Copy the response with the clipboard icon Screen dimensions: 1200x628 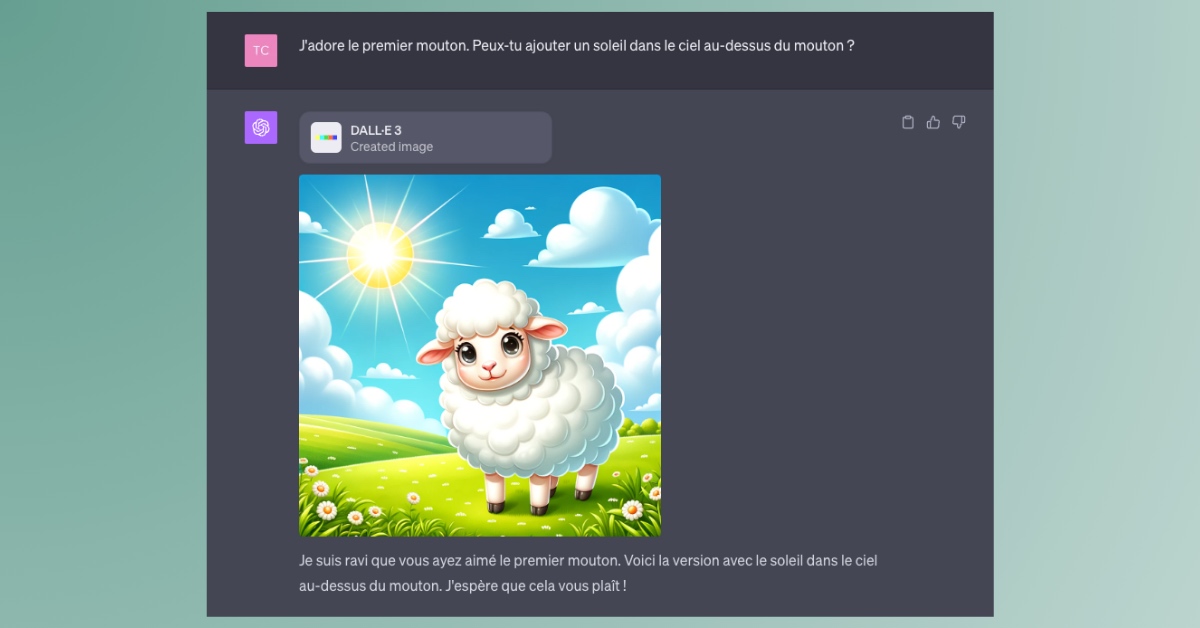[x=908, y=122]
